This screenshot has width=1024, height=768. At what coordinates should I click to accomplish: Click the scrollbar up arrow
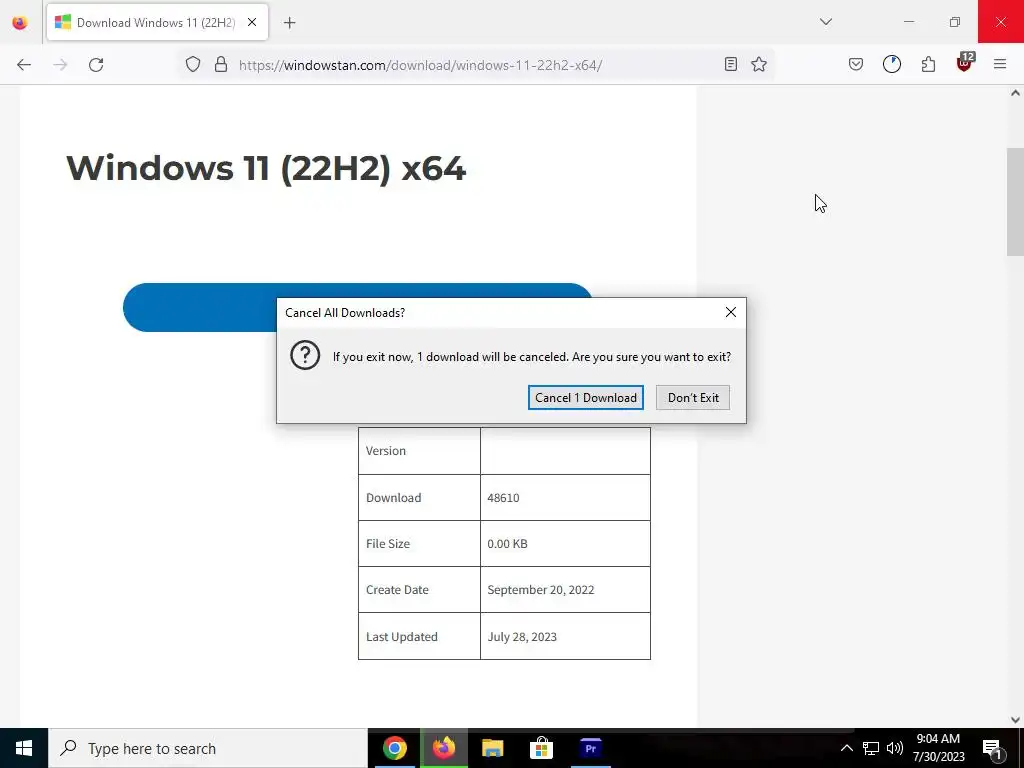1015,93
